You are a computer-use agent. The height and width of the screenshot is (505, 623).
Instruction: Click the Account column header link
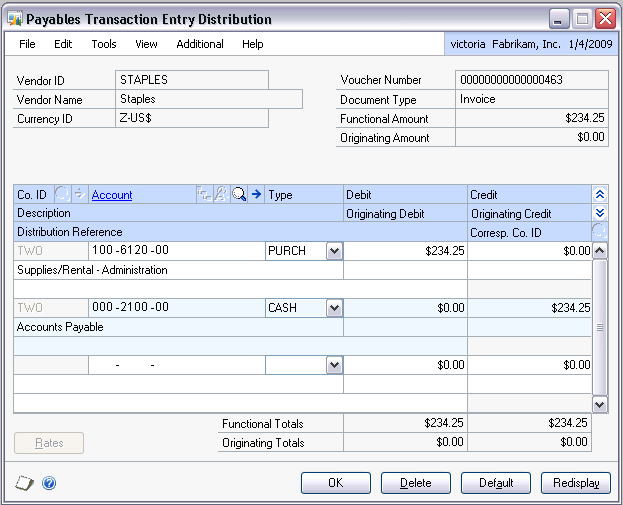point(112,195)
